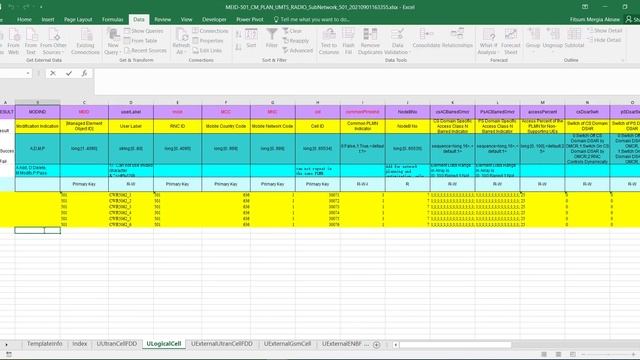This screenshot has height=360, width=640.
Task: Click the horizontal scrollbar
Action: pyautogui.click(x=455, y=345)
